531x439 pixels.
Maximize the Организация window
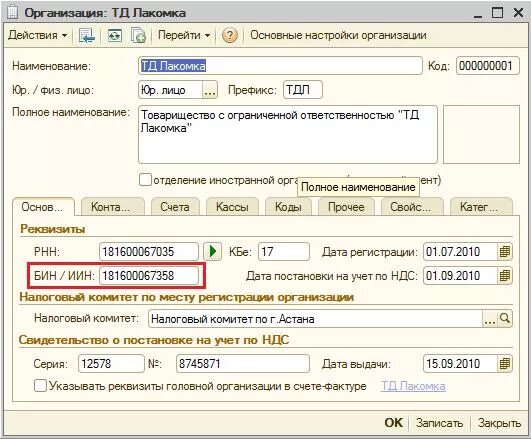[497, 13]
